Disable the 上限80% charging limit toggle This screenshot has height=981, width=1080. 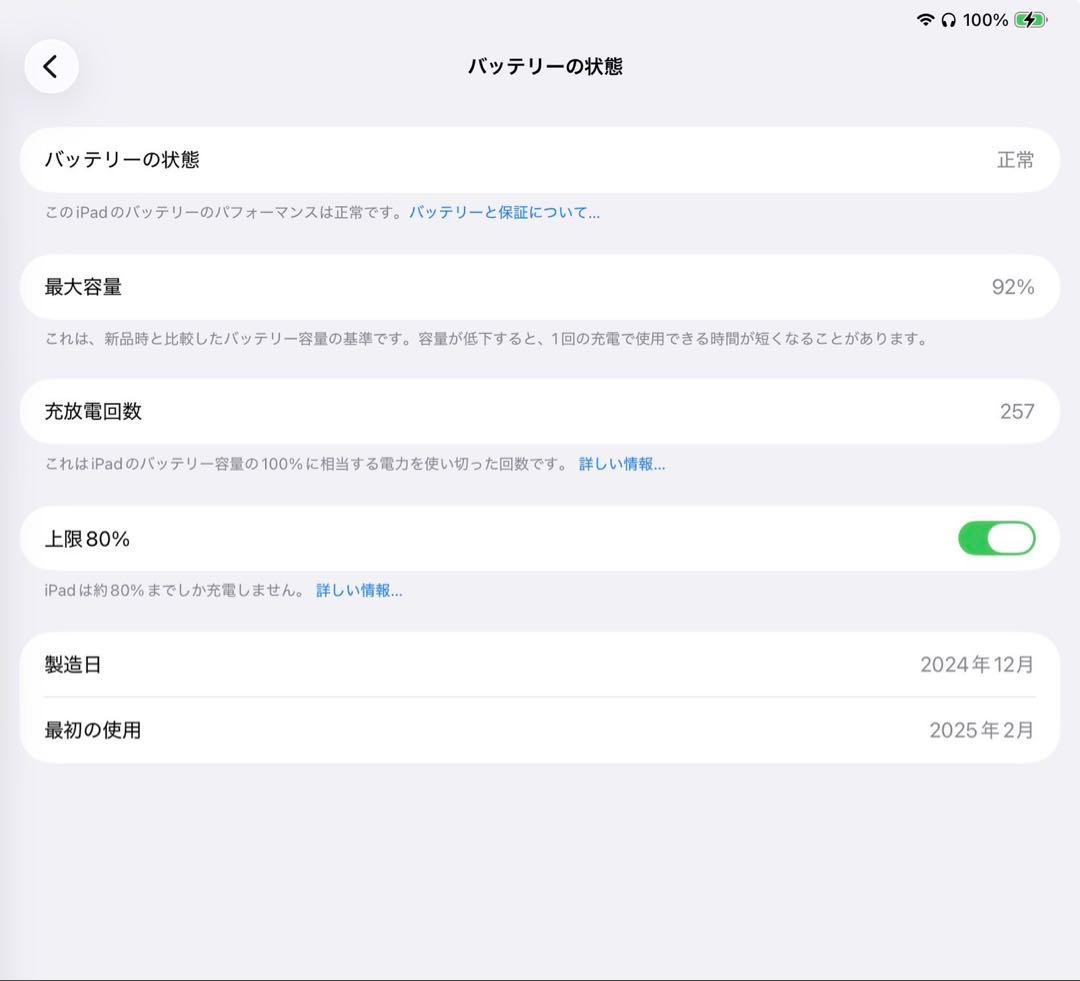coord(996,538)
